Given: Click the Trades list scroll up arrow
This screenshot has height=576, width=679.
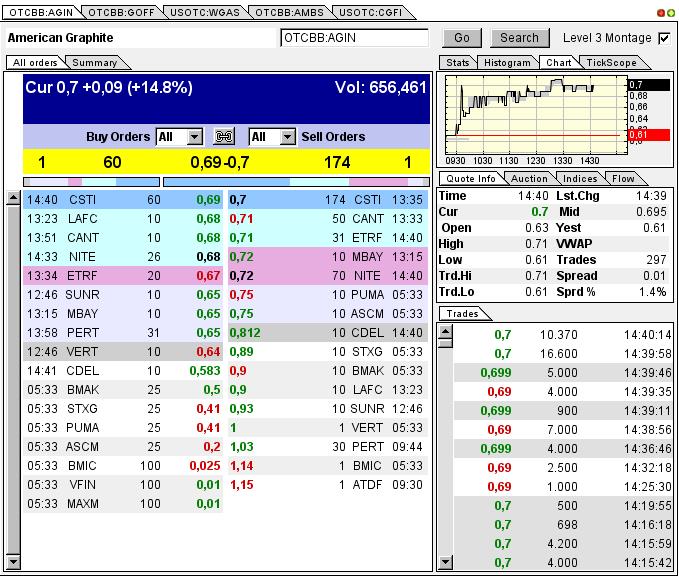Looking at the screenshot, I should pos(445,329).
